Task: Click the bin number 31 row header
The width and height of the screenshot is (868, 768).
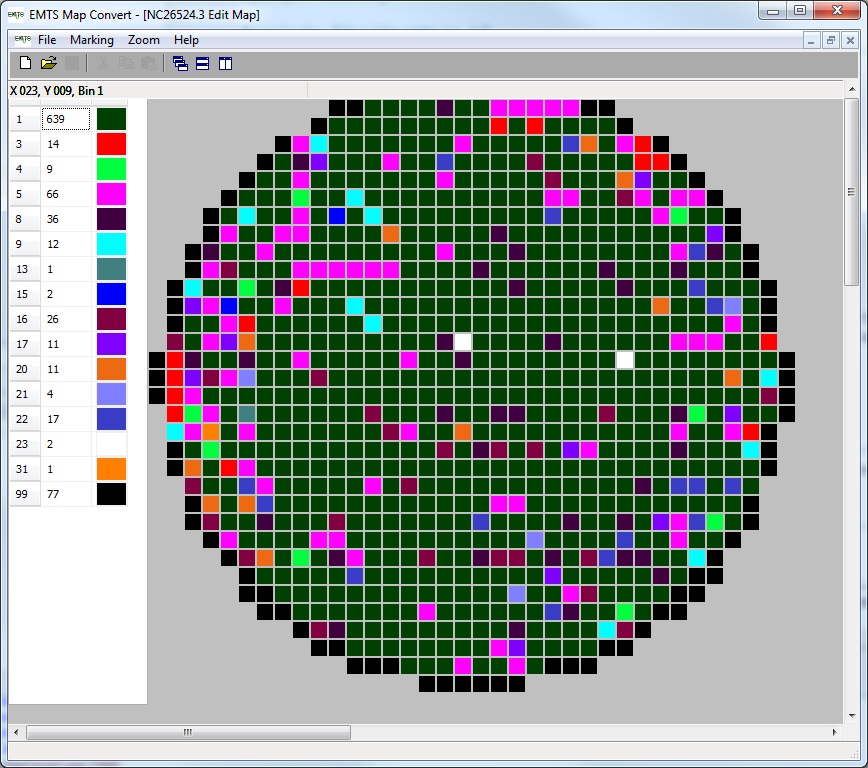Action: (x=24, y=469)
